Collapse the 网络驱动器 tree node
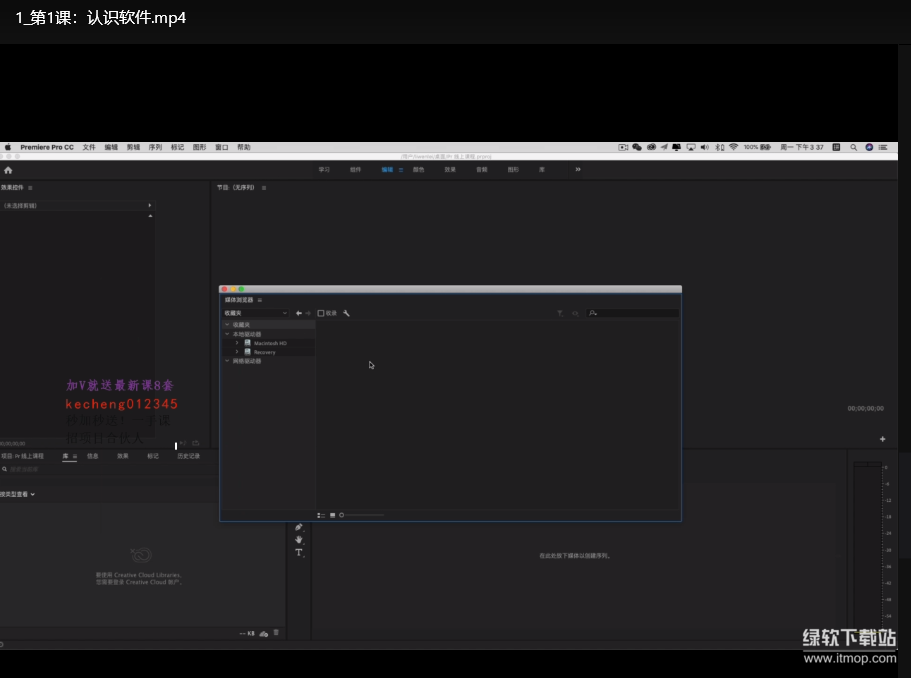This screenshot has height=678, width=911. click(x=227, y=361)
